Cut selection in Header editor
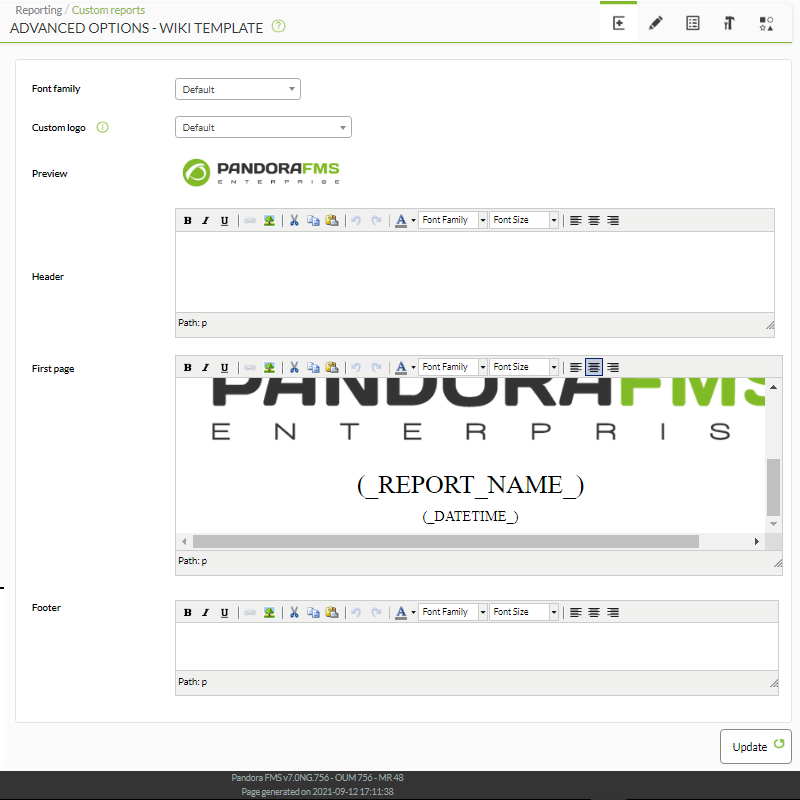The width and height of the screenshot is (800, 800). pyautogui.click(x=294, y=220)
